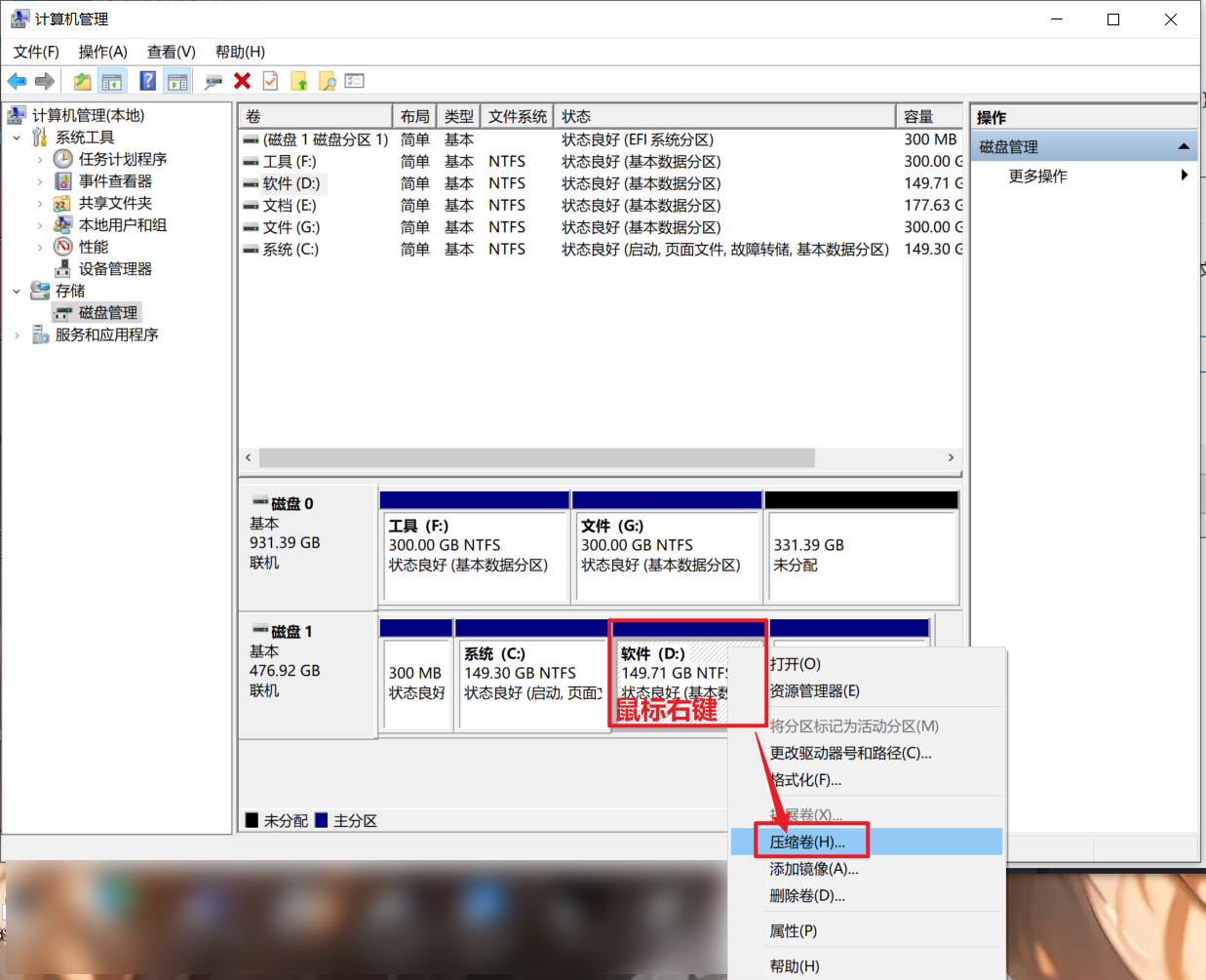Screen dimensions: 1206x980
Task: Choose 删除卷(D)... in context menu
Action: 807,895
